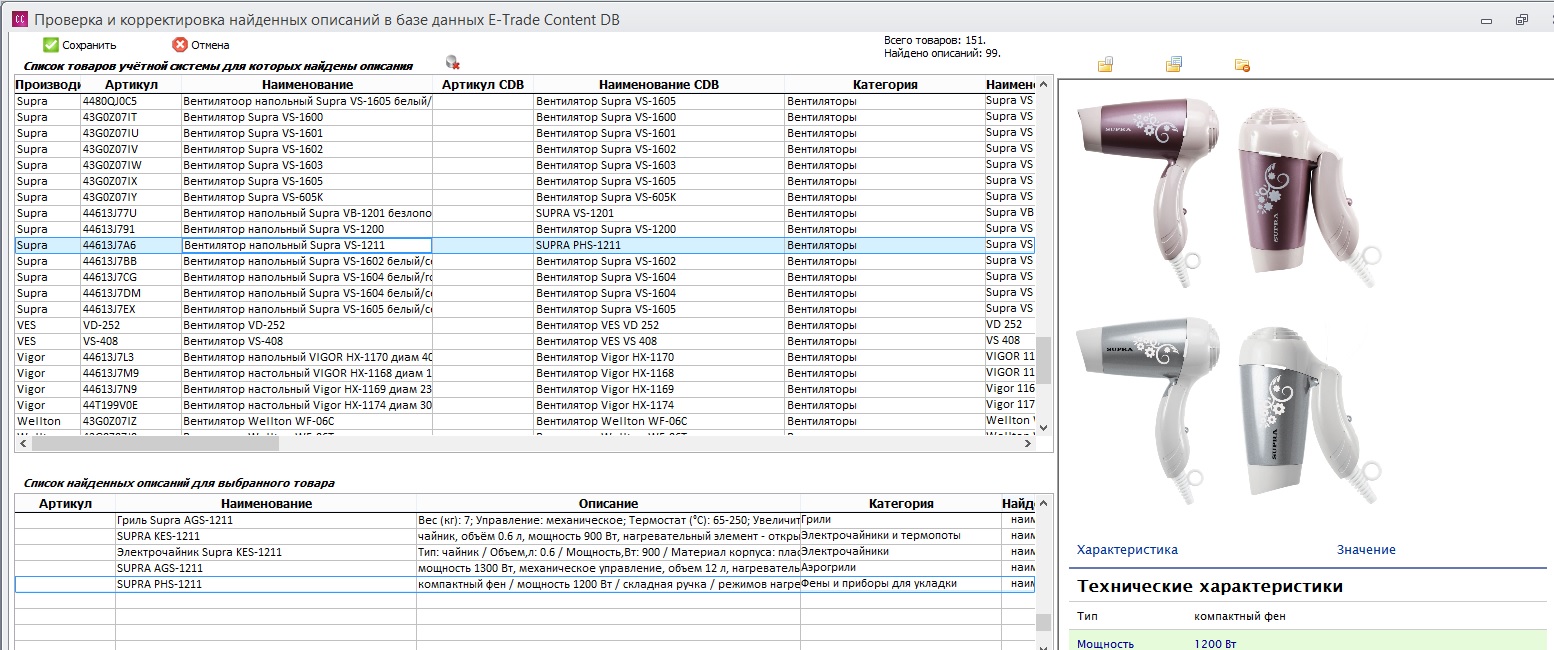Click the Значение column link

[x=1366, y=550]
